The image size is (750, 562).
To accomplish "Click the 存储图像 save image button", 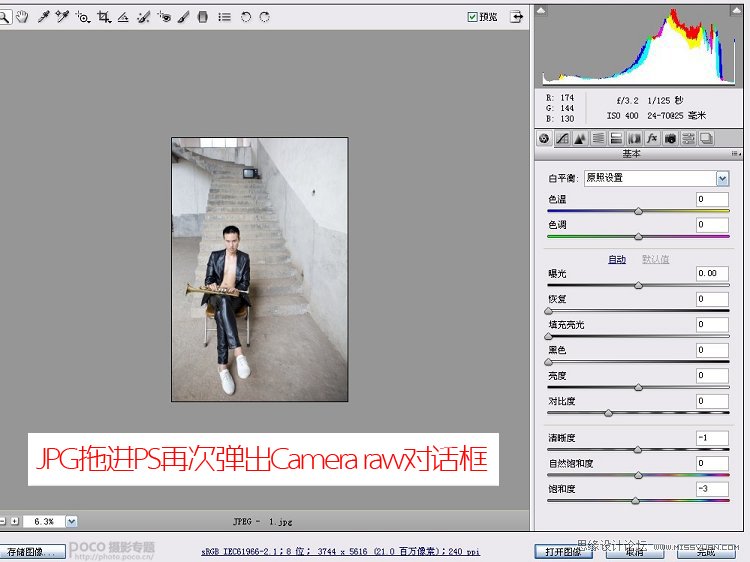I will coord(32,552).
